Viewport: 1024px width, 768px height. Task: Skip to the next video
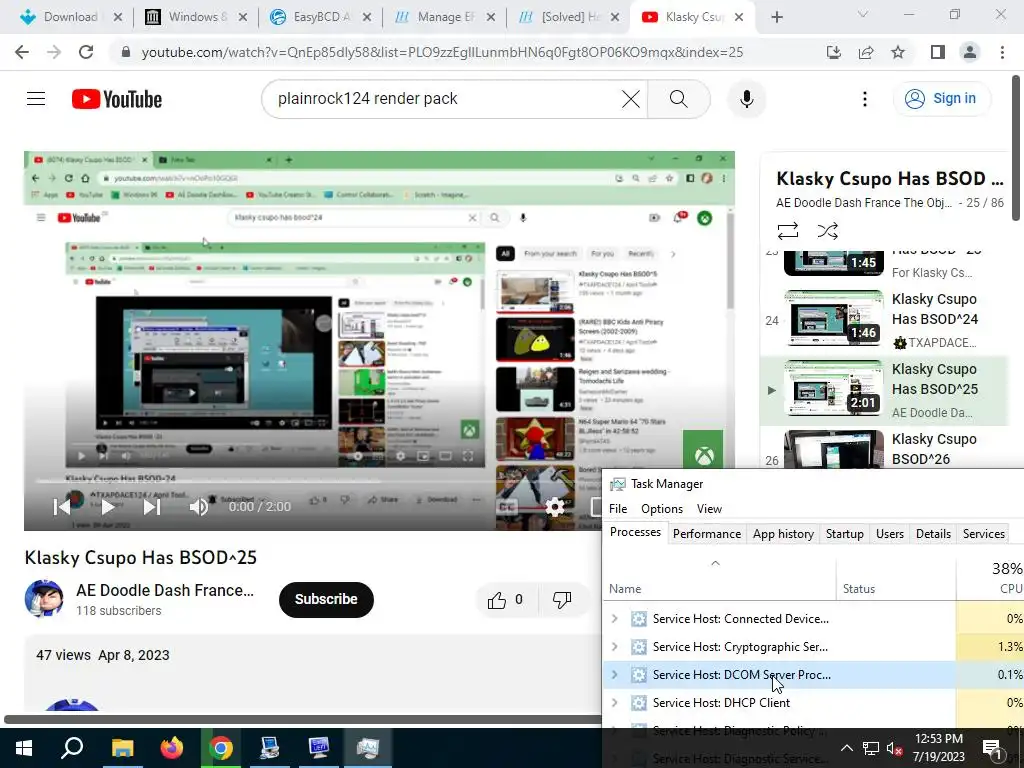152,506
